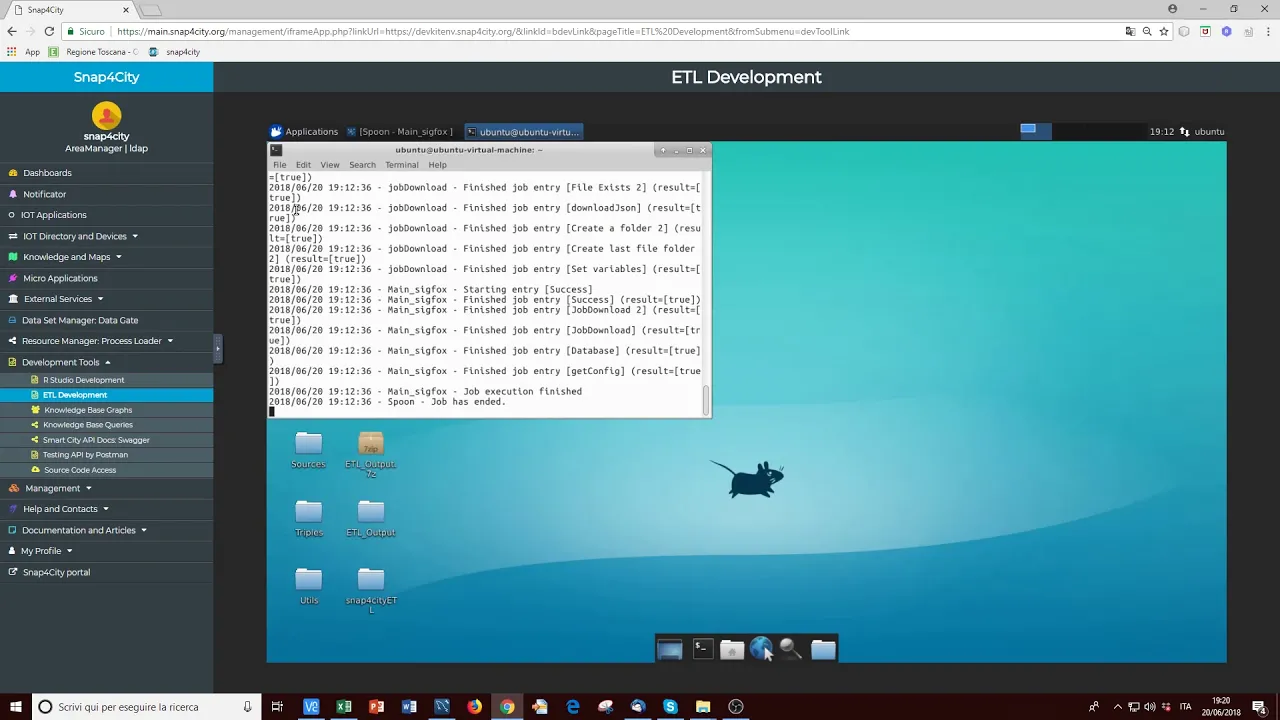Viewport: 1280px width, 720px height.
Task: Switch to ubuntu@ubuntu-virtu... taskbar window button
Action: [x=523, y=131]
